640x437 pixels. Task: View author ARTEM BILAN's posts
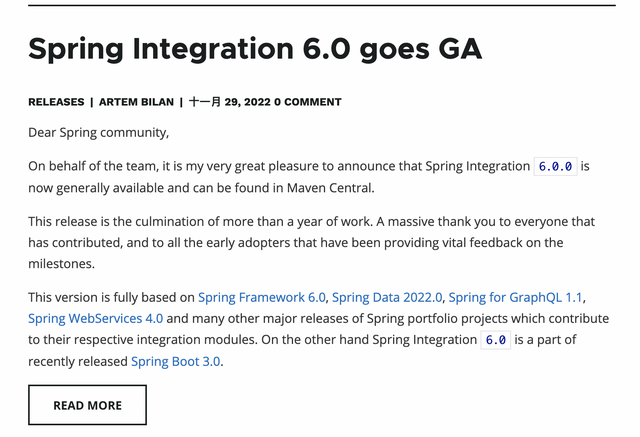click(x=136, y=102)
